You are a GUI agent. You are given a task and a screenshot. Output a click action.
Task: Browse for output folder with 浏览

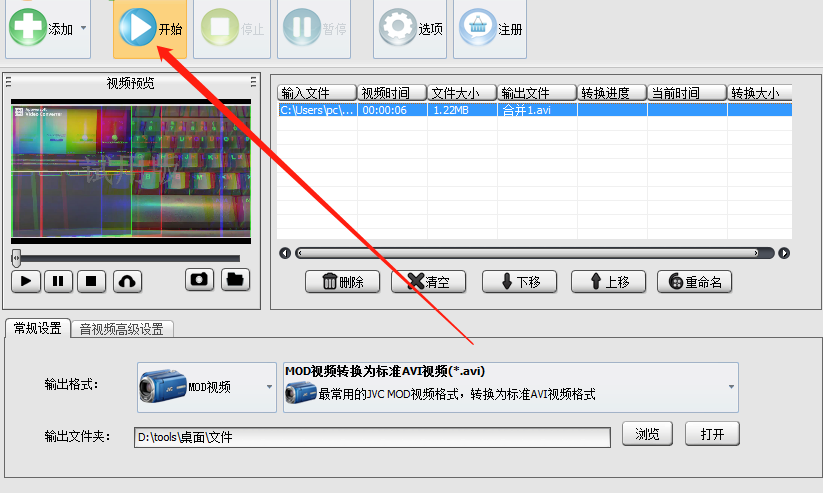tap(647, 434)
